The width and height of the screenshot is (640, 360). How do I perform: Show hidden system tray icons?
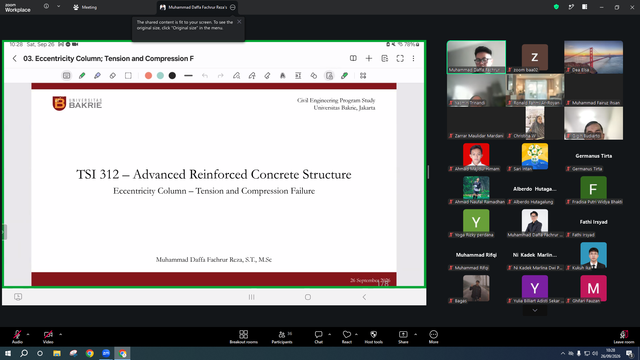pyautogui.click(x=563, y=353)
